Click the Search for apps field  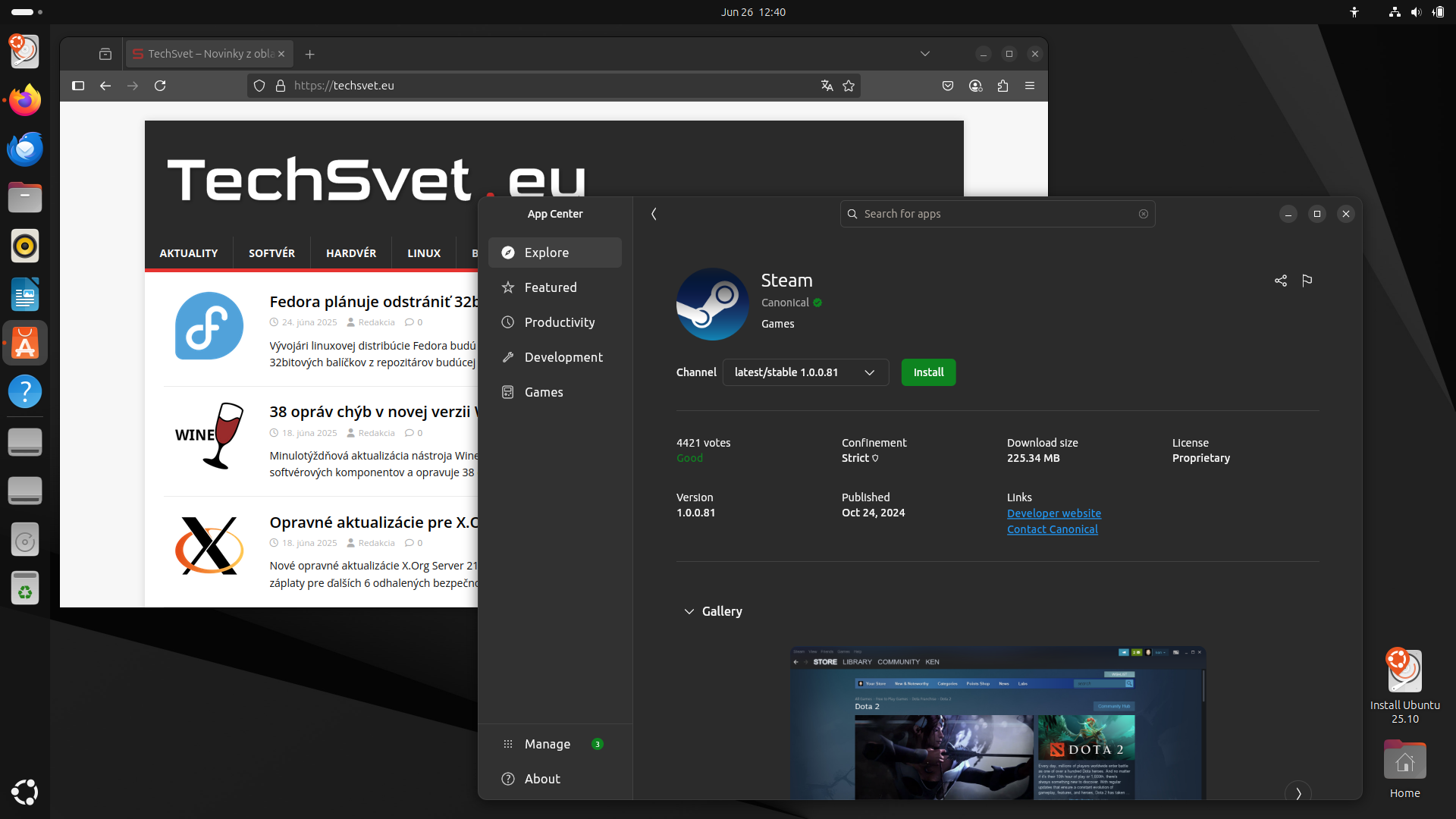997,214
